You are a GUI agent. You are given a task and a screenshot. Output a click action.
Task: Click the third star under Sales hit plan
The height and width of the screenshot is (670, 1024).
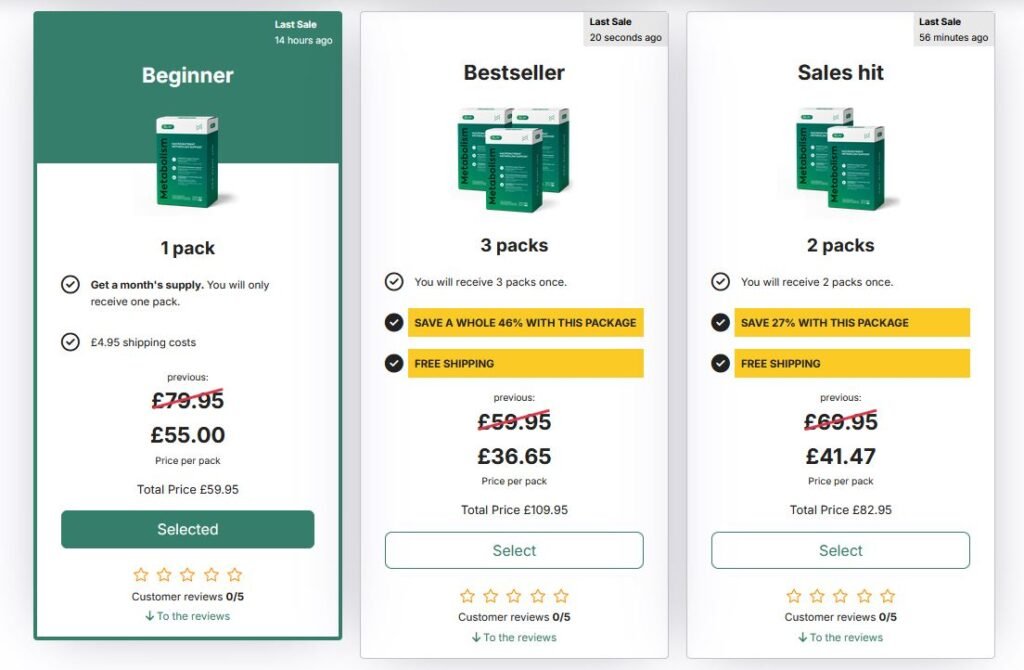point(840,596)
